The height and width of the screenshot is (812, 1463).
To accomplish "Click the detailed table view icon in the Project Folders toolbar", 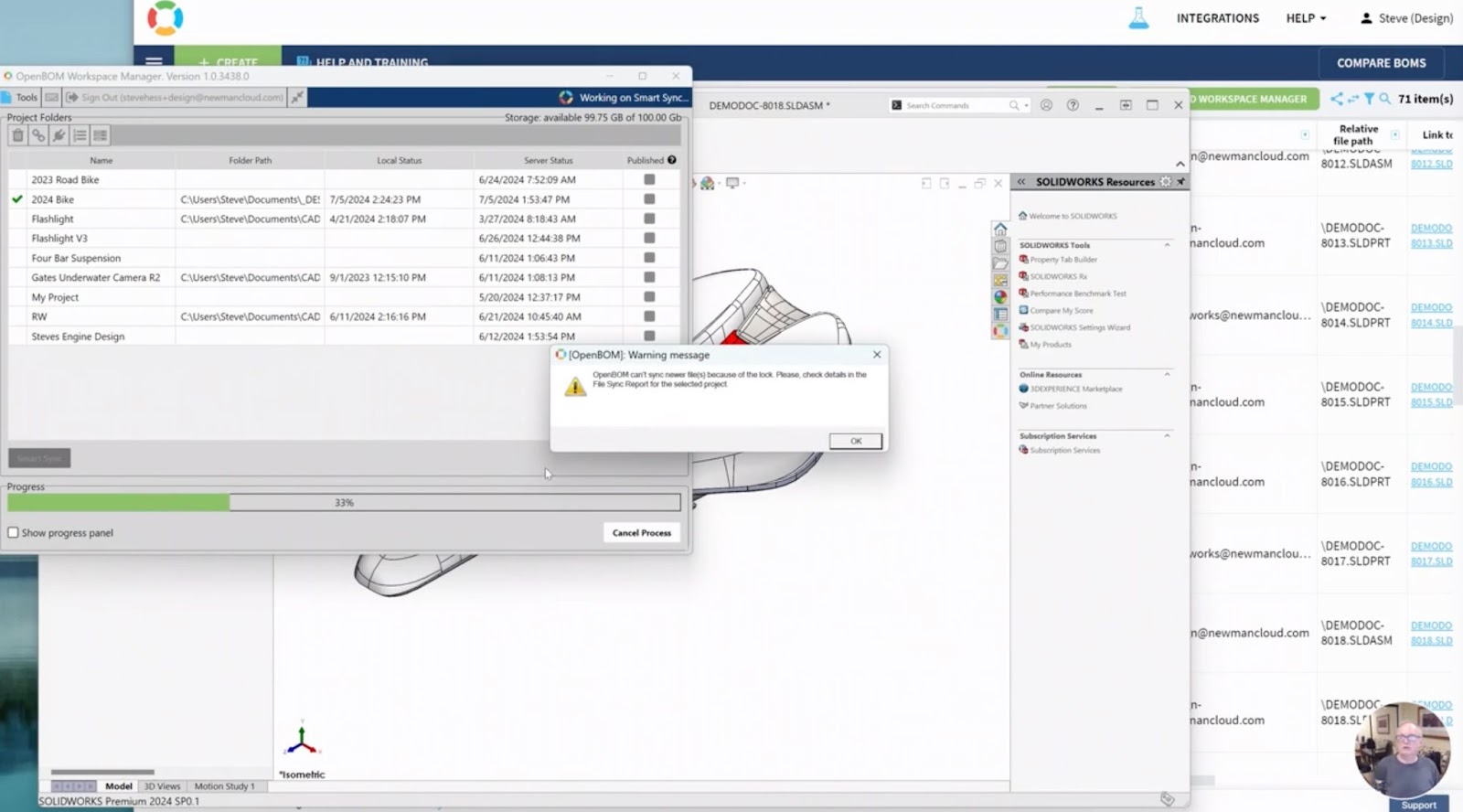I will click(101, 135).
